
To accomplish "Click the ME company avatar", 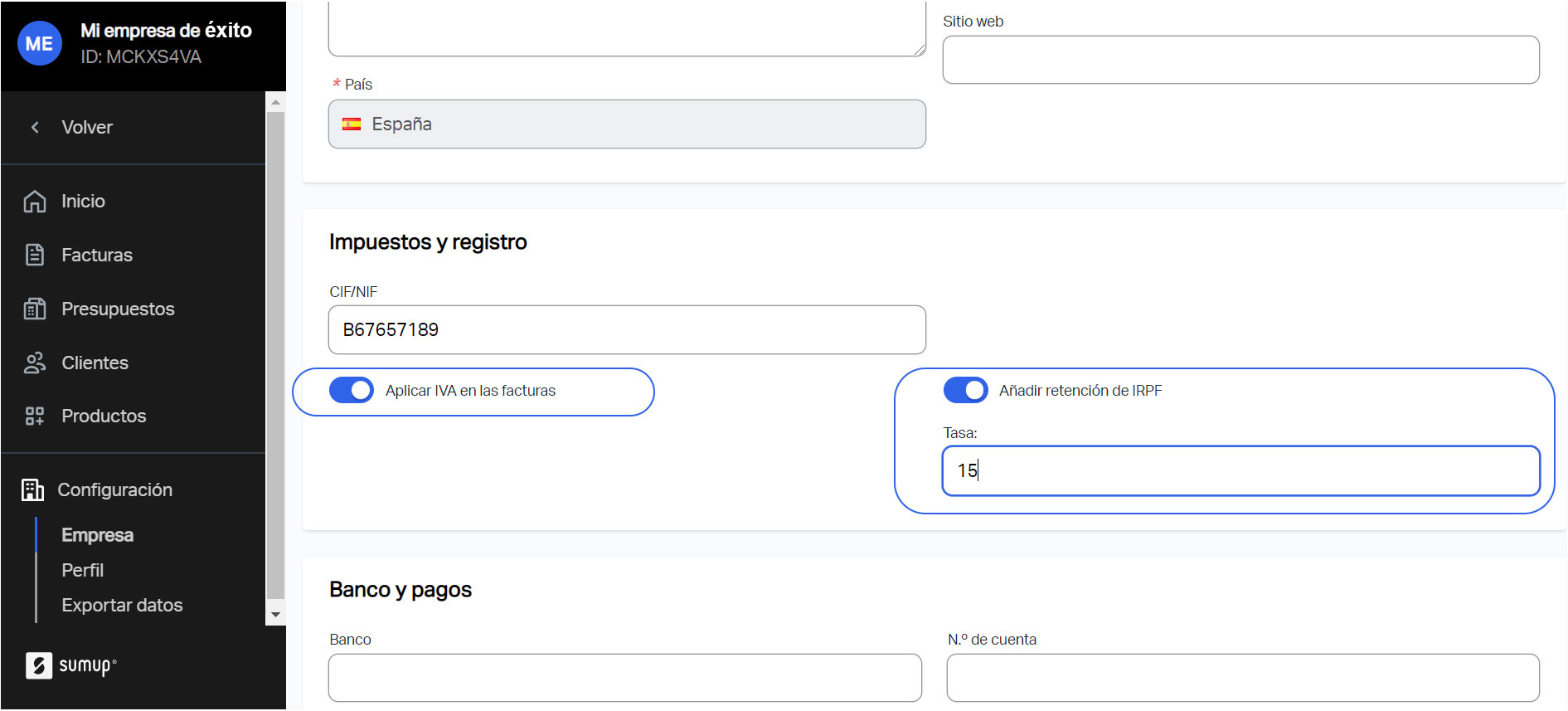I will click(39, 44).
